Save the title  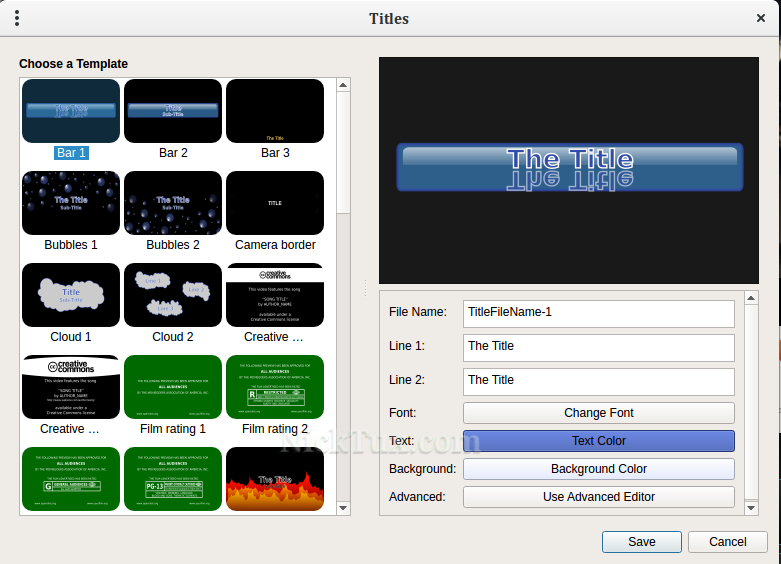[641, 542]
